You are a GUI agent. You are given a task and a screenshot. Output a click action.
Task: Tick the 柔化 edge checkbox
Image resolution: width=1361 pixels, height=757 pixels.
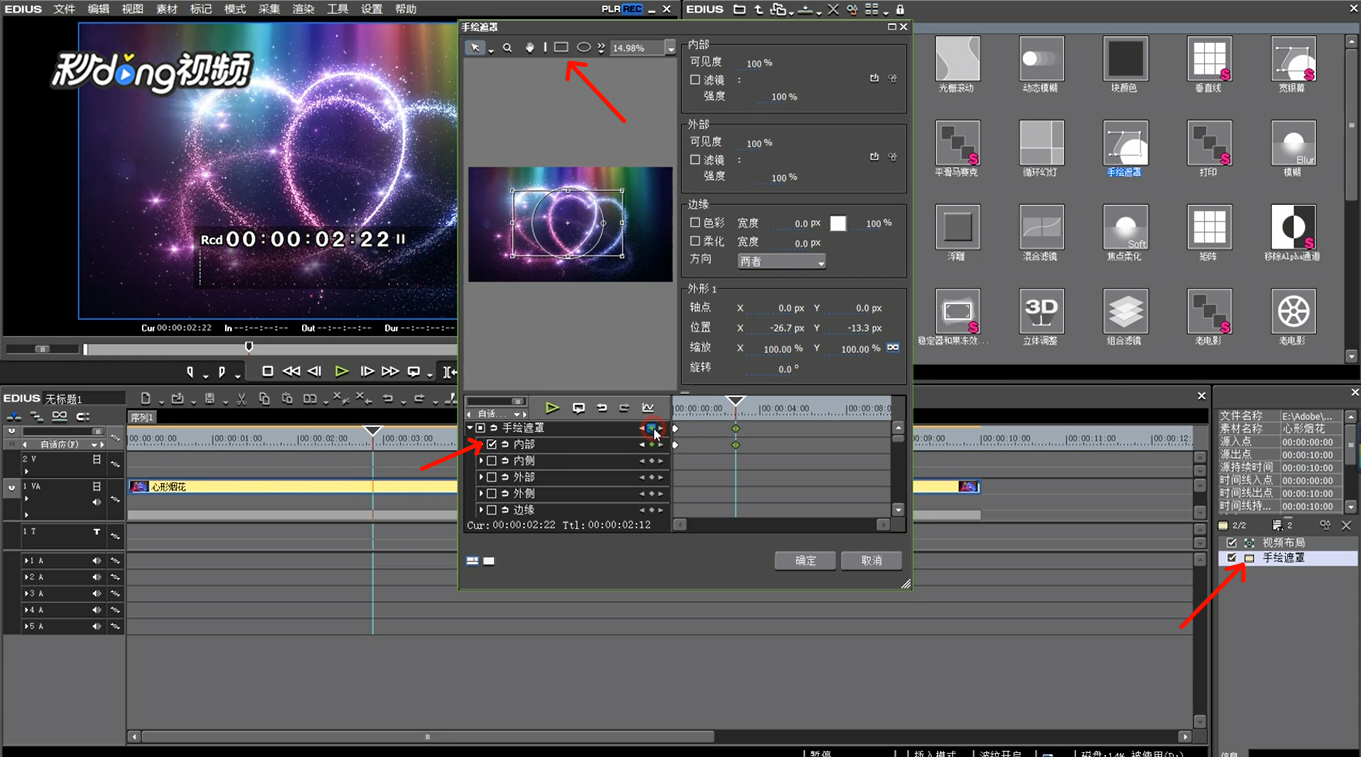coord(695,242)
